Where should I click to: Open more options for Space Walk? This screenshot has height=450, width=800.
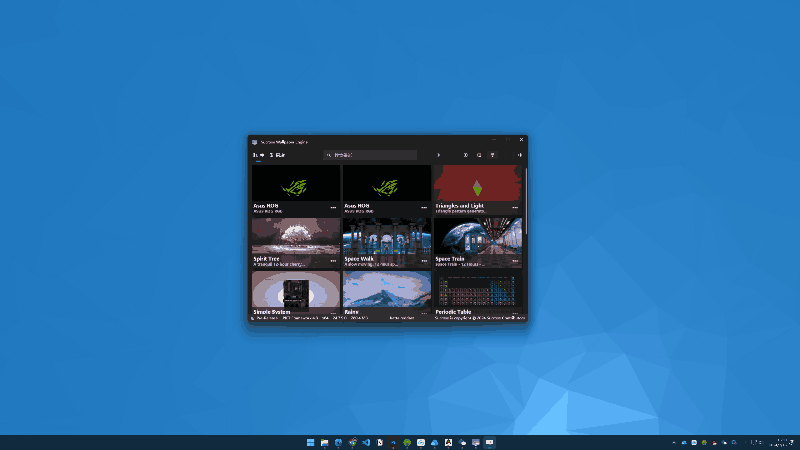click(424, 260)
